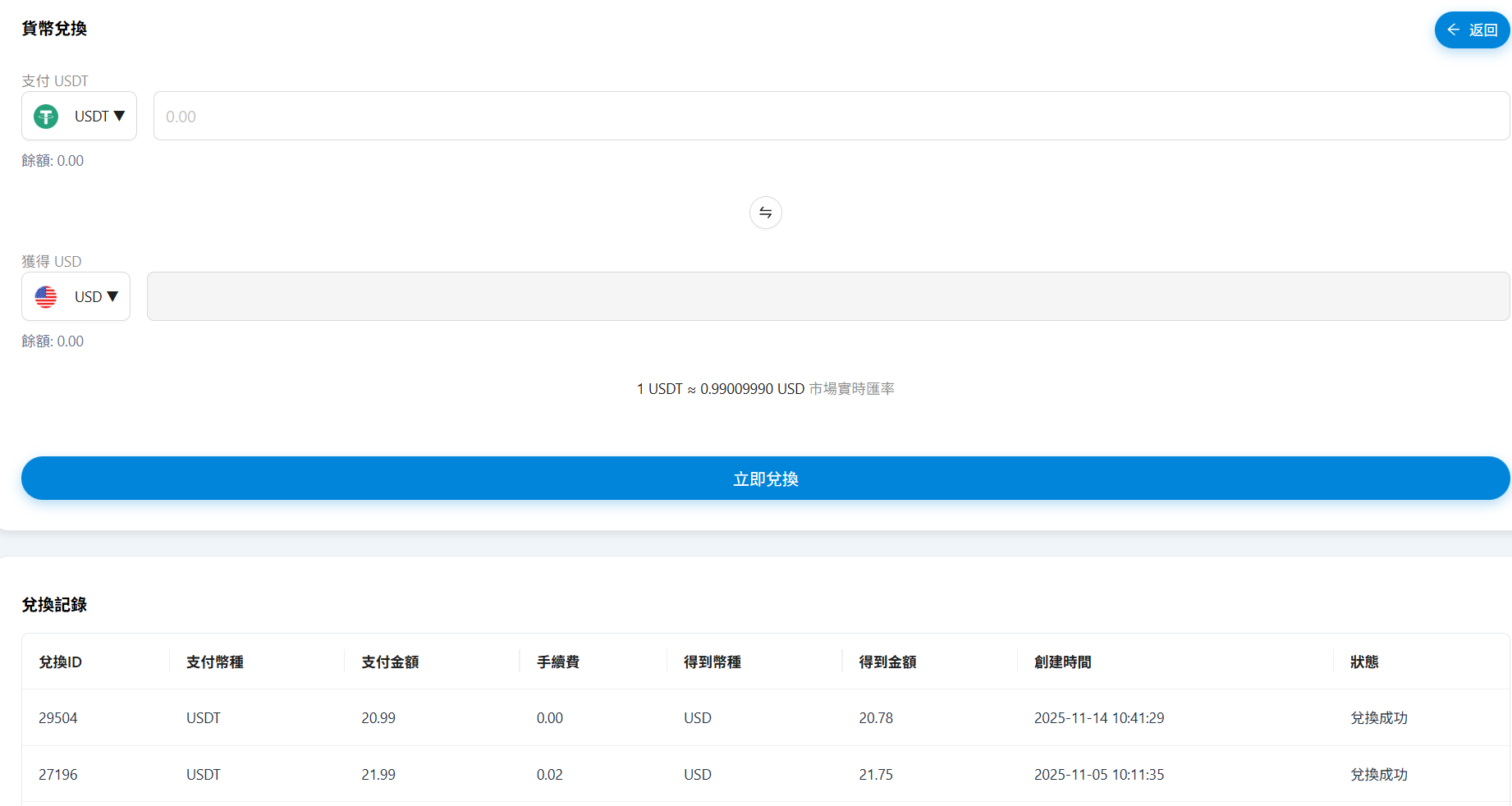This screenshot has width=1512, height=806.
Task: Click the 狀態 column header
Action: [1364, 662]
